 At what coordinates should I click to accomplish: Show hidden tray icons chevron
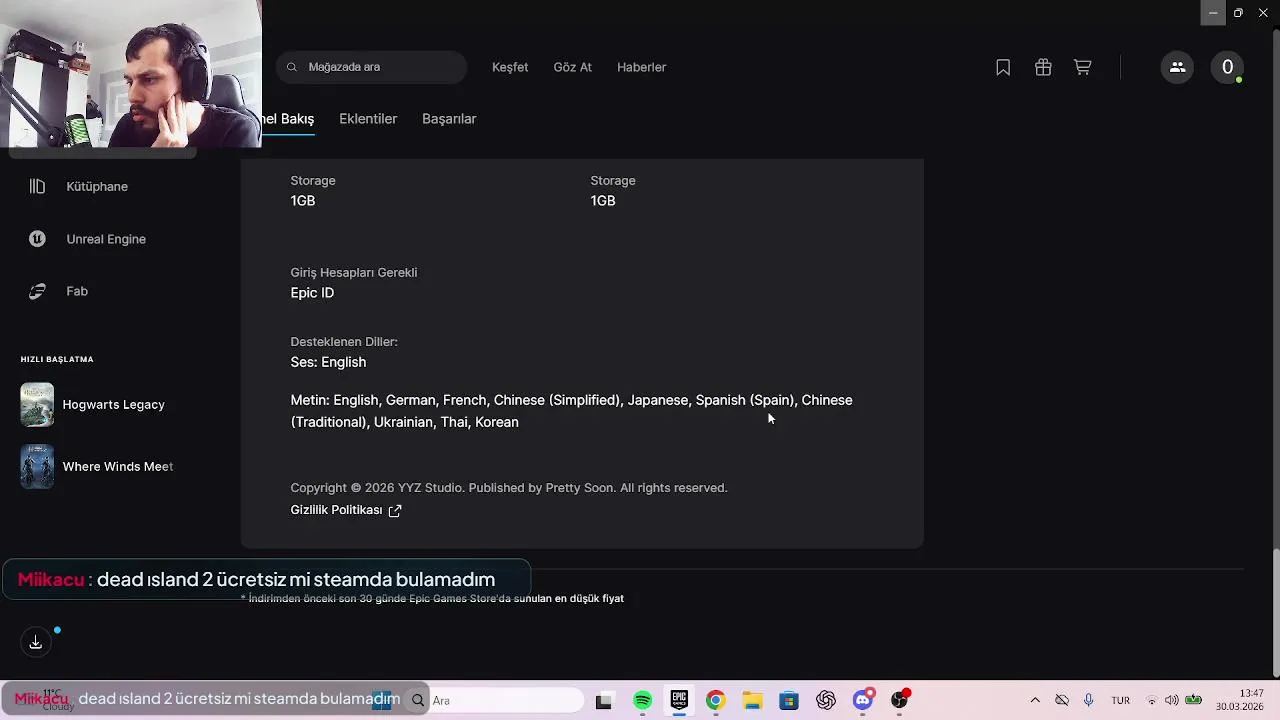(1035, 700)
